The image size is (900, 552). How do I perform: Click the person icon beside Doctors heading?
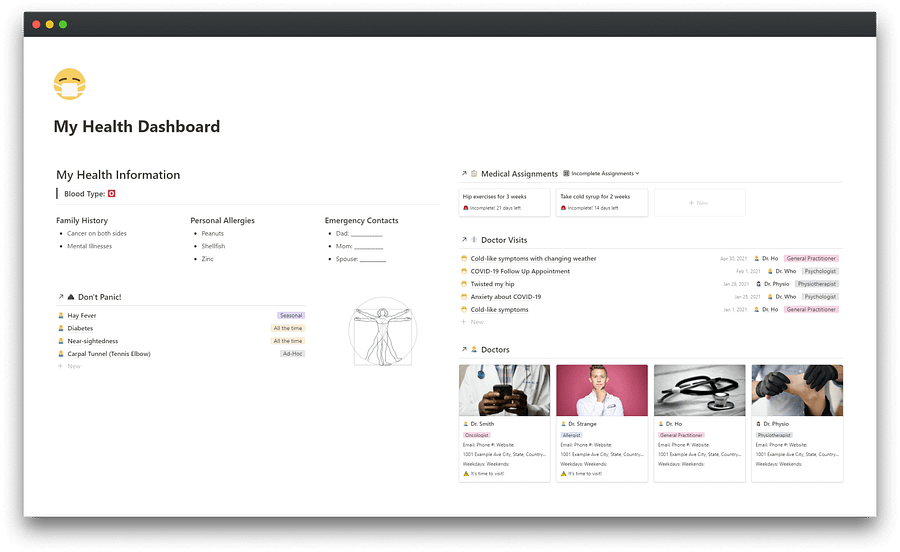474,349
